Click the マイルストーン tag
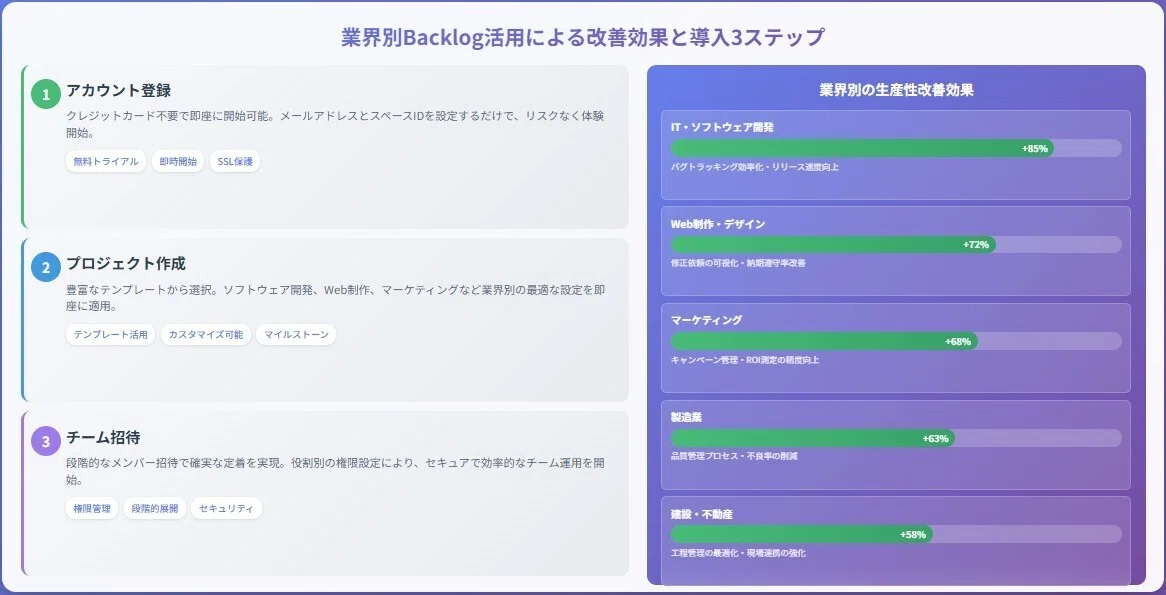This screenshot has height=595, width=1166. click(x=296, y=335)
